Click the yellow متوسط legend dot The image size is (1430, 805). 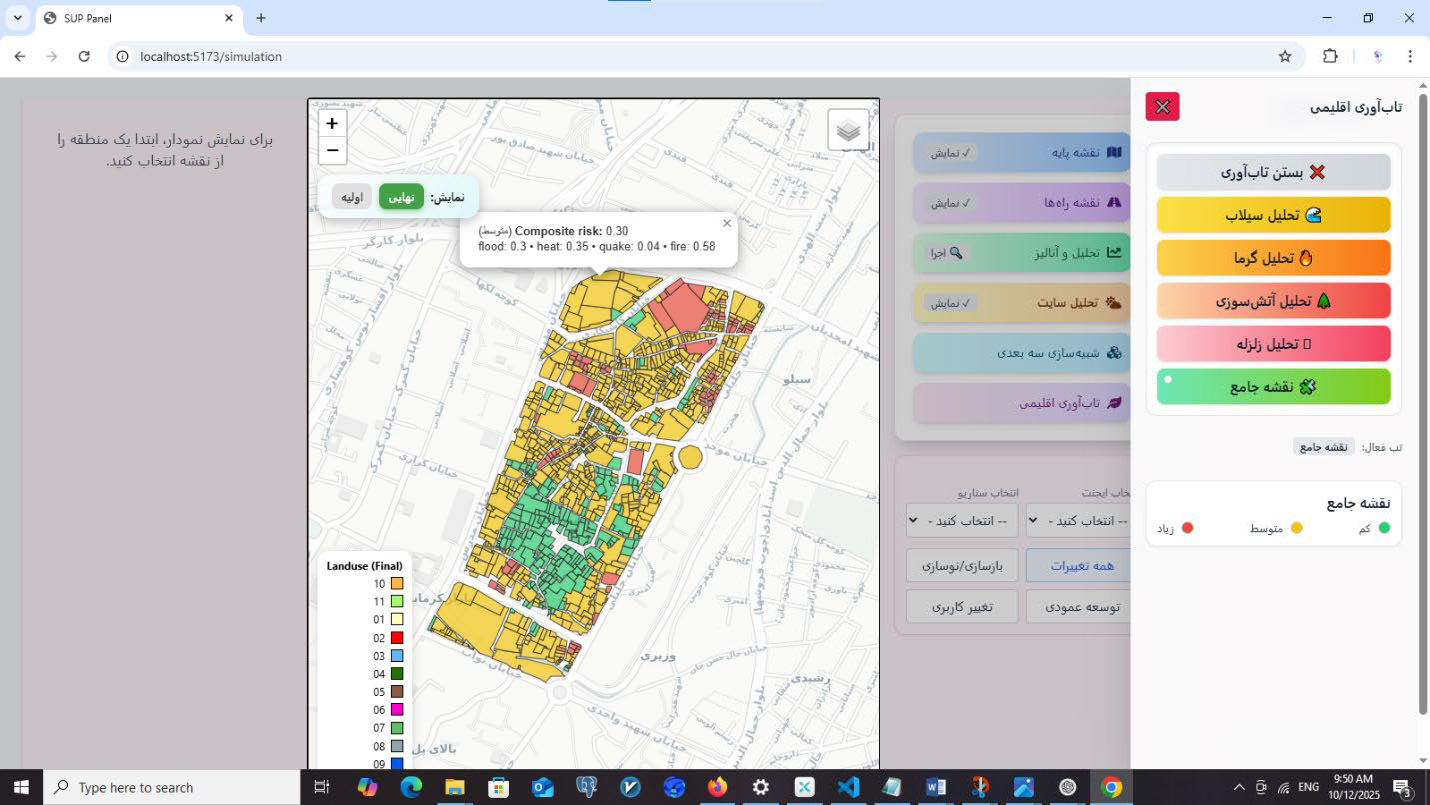1297,528
